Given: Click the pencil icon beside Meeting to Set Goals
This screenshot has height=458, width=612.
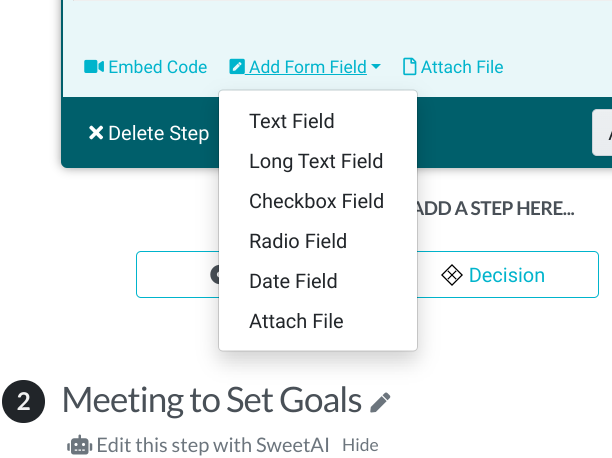Looking at the screenshot, I should pos(380,403).
